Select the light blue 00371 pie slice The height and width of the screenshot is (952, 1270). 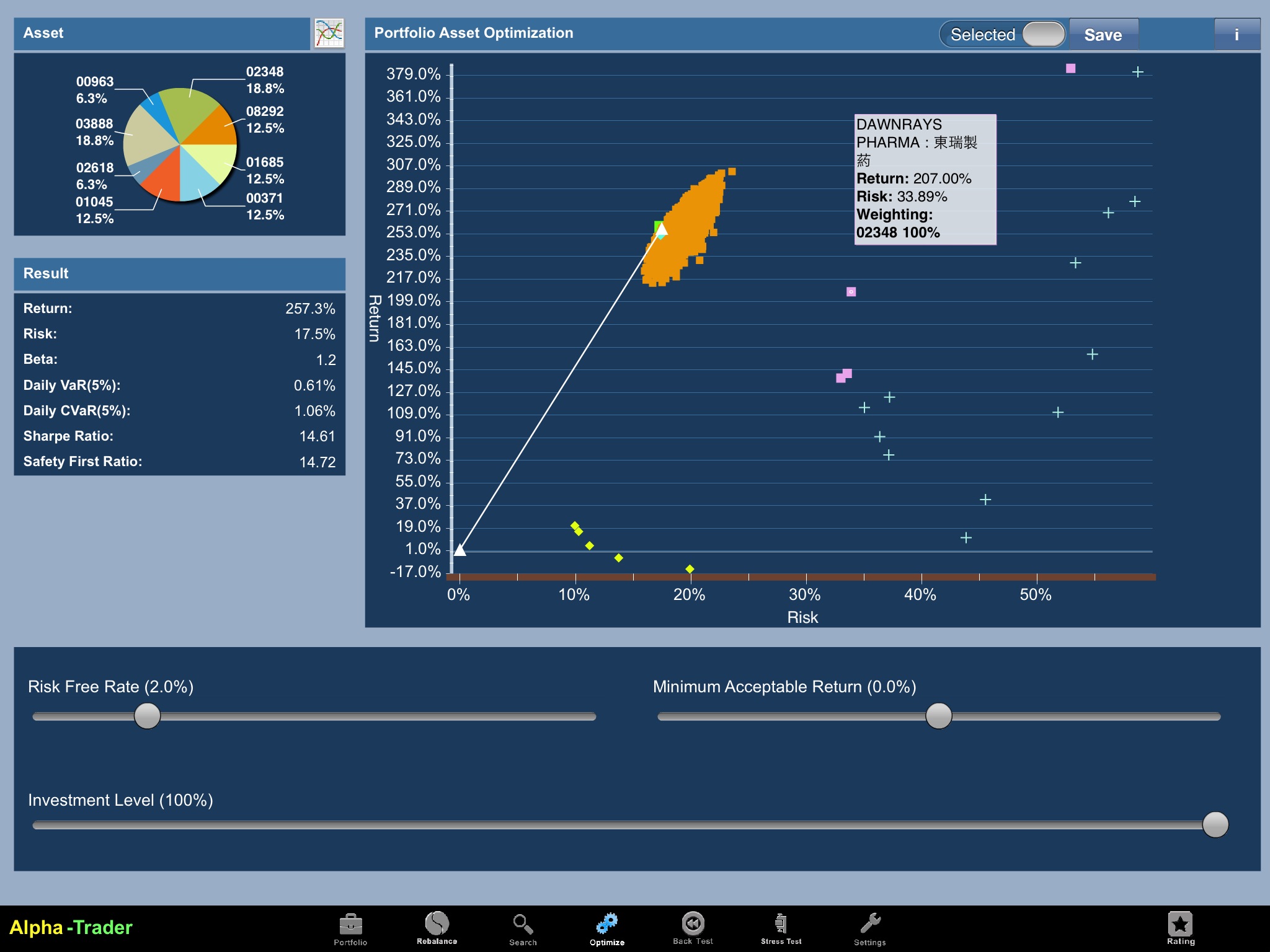195,180
